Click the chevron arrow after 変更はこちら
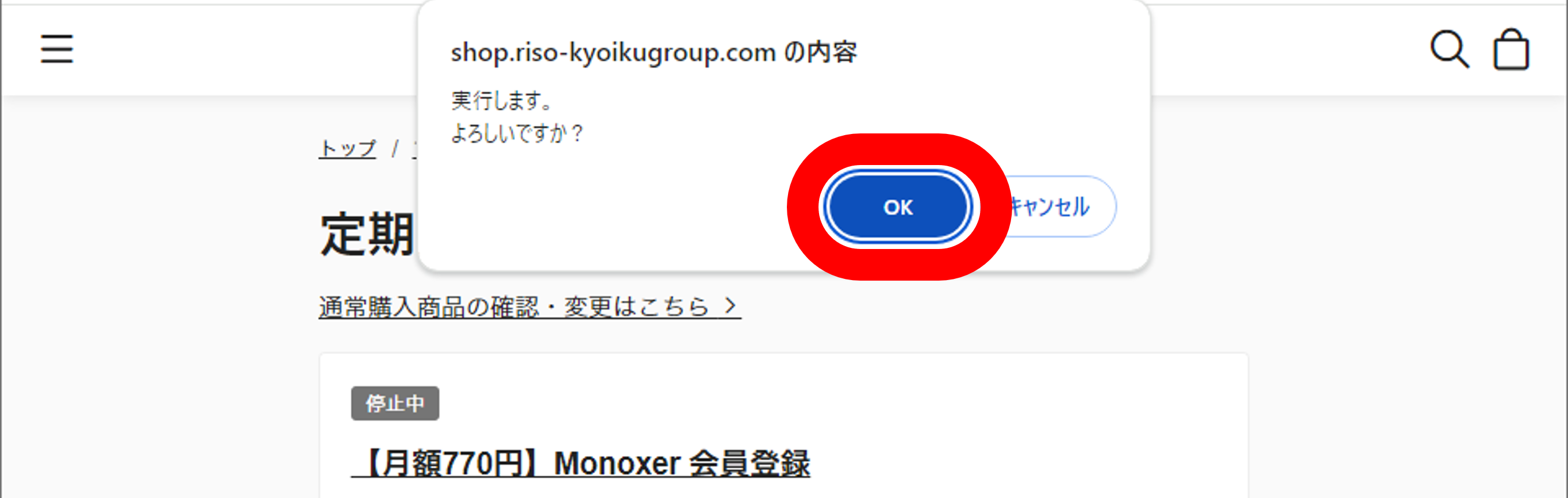The width and height of the screenshot is (1568, 498). click(x=730, y=305)
